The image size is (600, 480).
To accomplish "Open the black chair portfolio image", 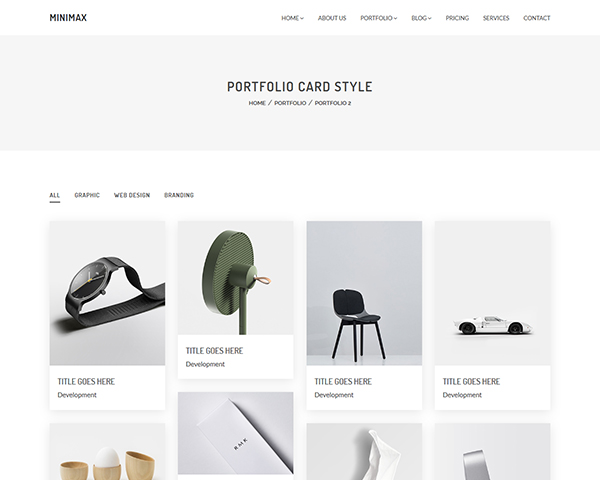I will pyautogui.click(x=364, y=293).
